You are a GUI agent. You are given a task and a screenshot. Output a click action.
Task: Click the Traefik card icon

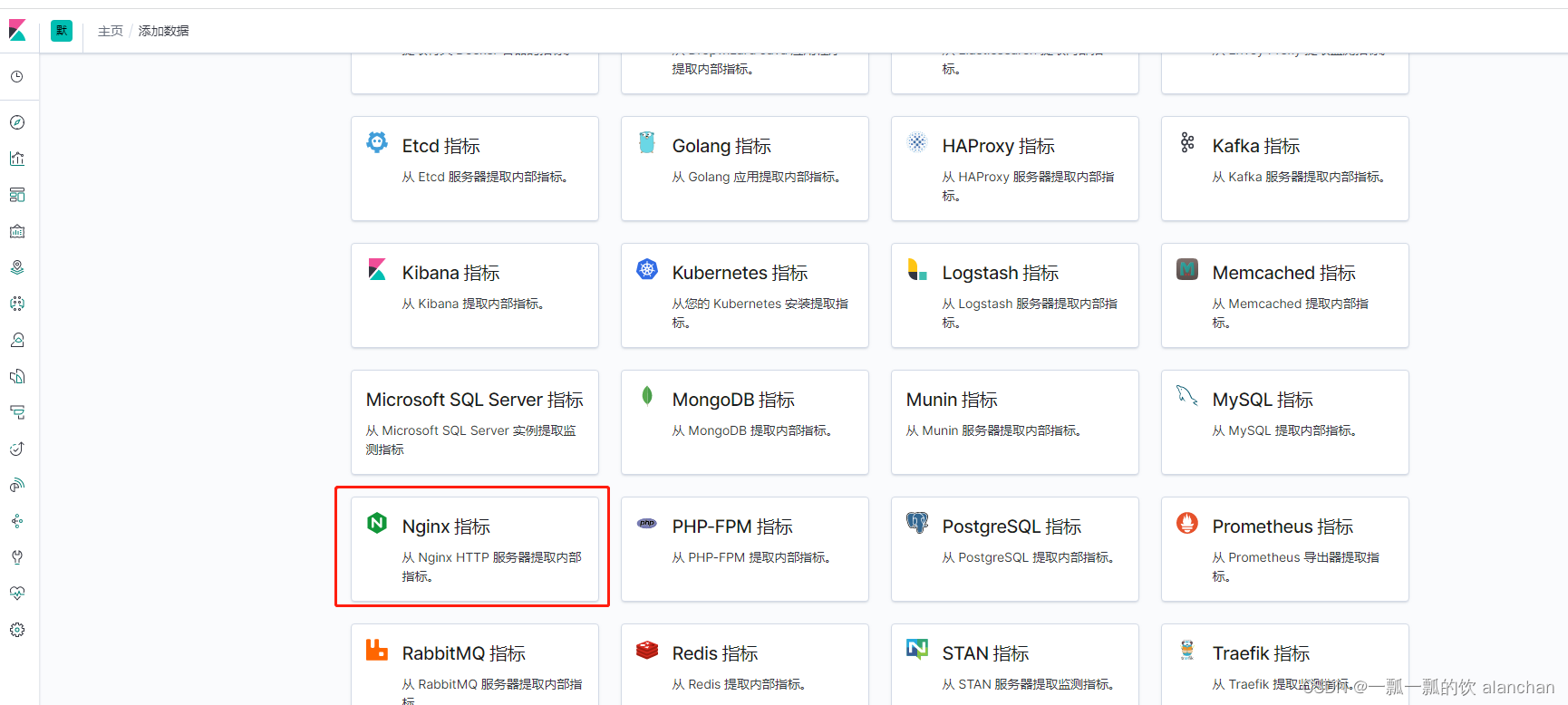click(x=1187, y=650)
